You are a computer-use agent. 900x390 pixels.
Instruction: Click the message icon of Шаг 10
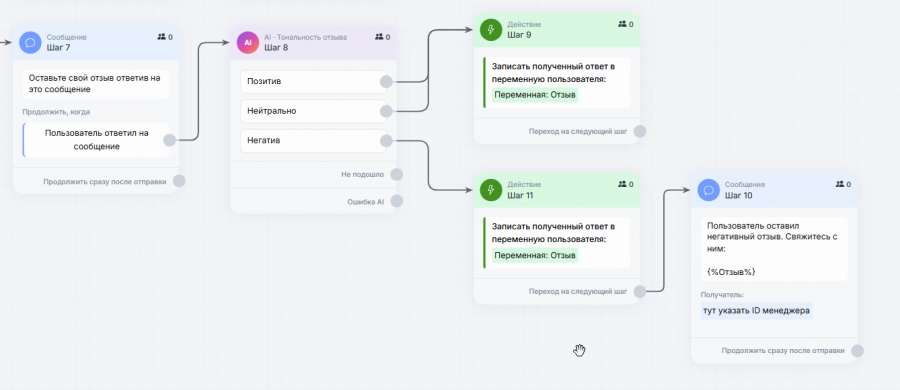click(709, 190)
